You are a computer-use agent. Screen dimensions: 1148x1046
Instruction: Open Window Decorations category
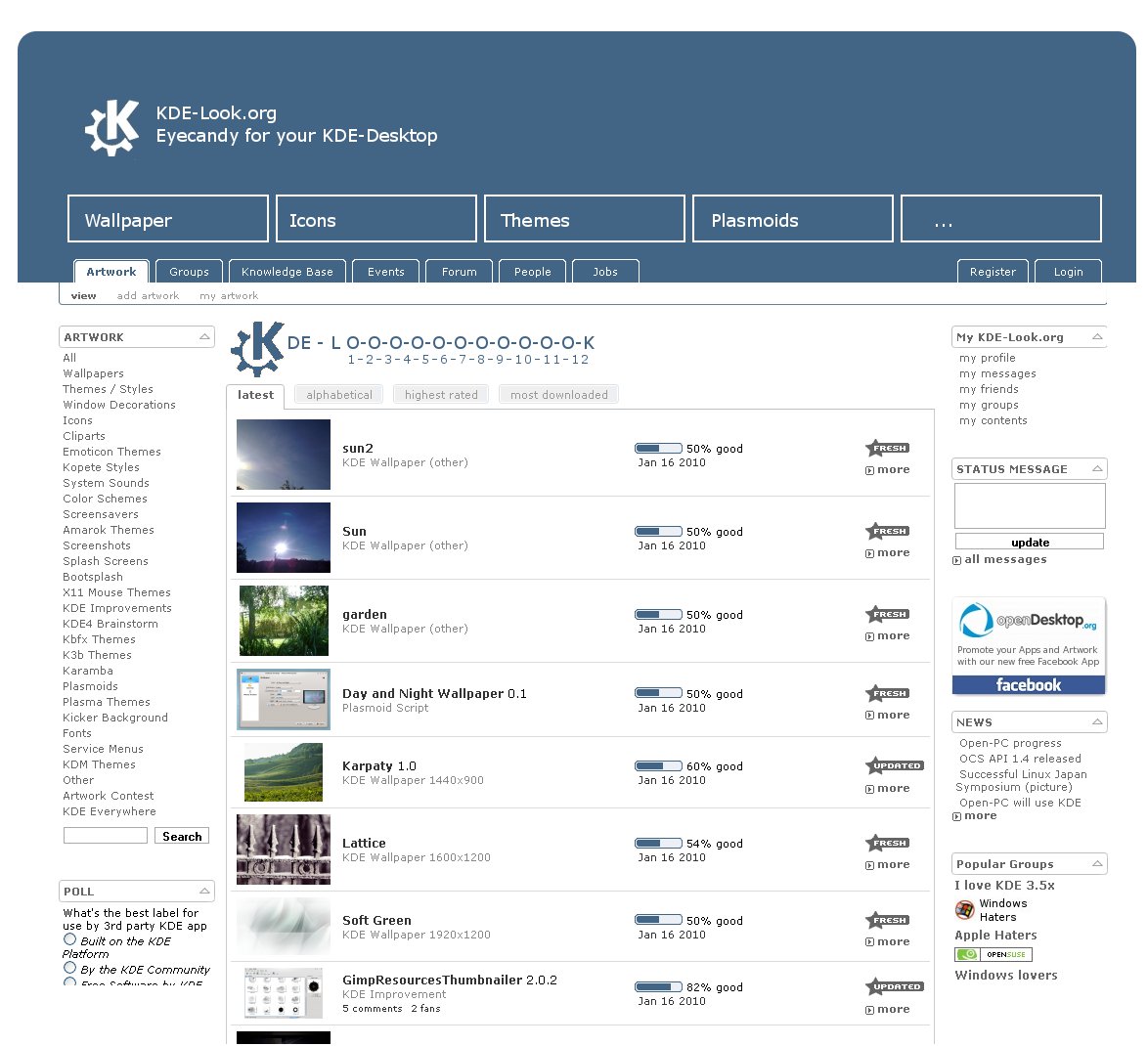[119, 405]
